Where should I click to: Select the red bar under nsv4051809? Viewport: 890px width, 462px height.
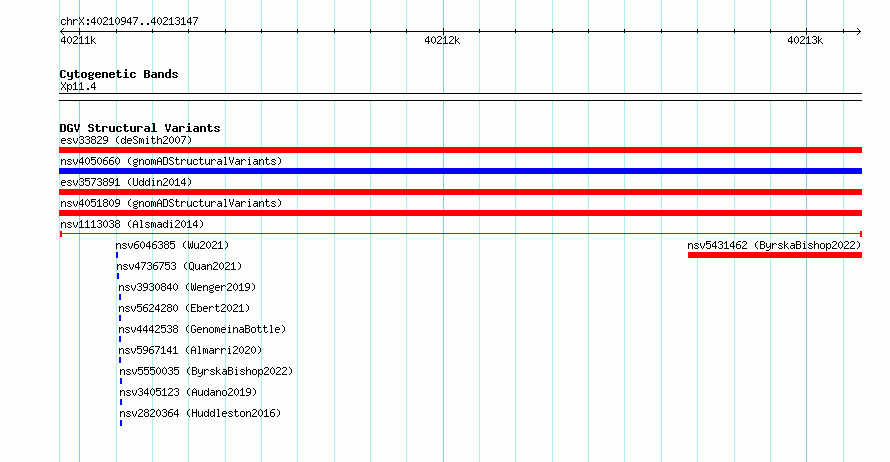pos(460,213)
